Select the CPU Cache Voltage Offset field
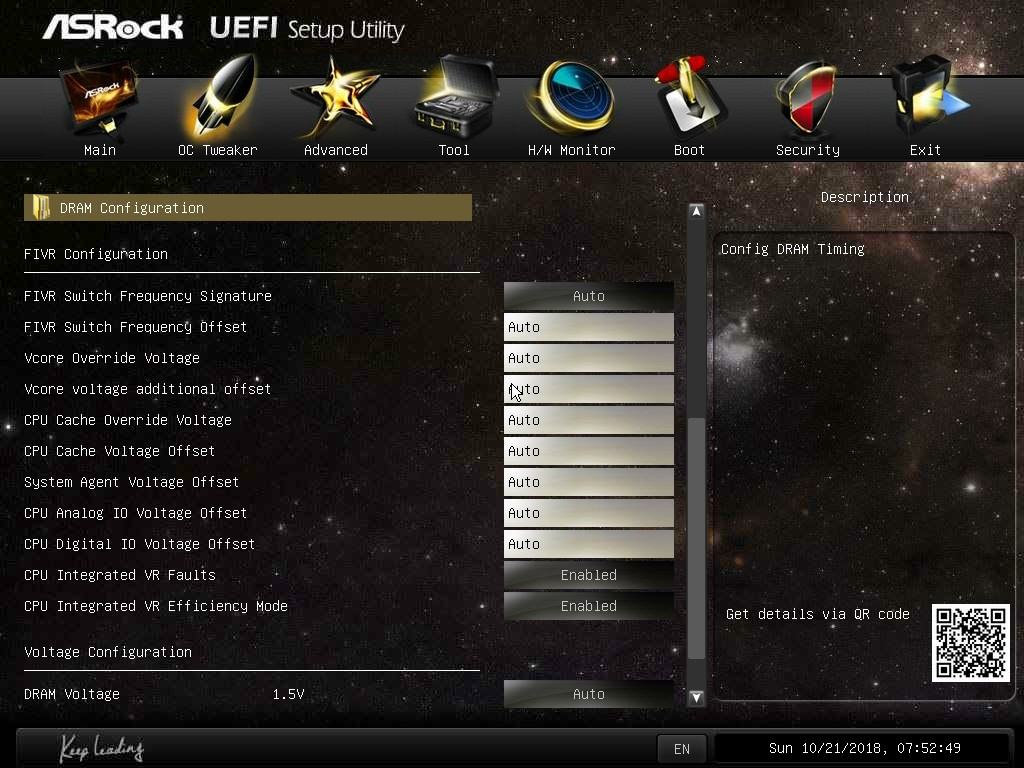The height and width of the screenshot is (768, 1024). pos(588,451)
